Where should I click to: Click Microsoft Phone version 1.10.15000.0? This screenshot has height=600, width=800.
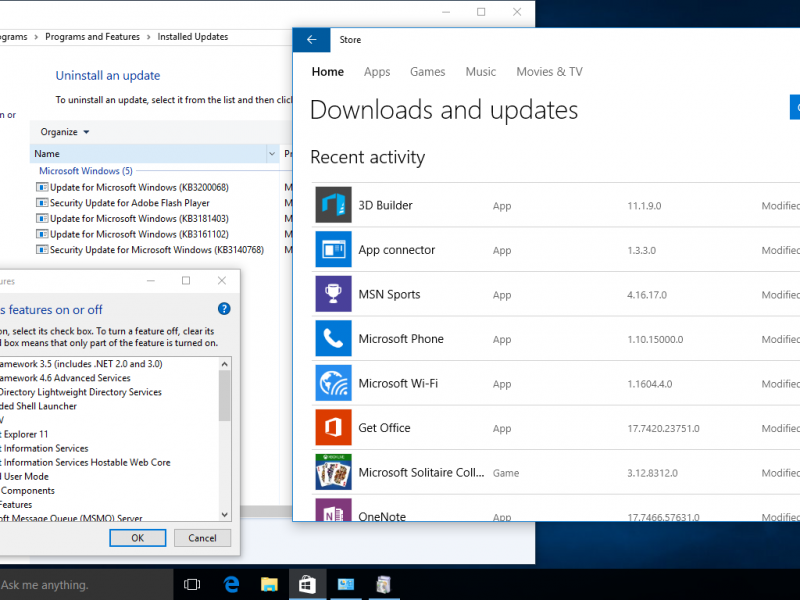[655, 339]
